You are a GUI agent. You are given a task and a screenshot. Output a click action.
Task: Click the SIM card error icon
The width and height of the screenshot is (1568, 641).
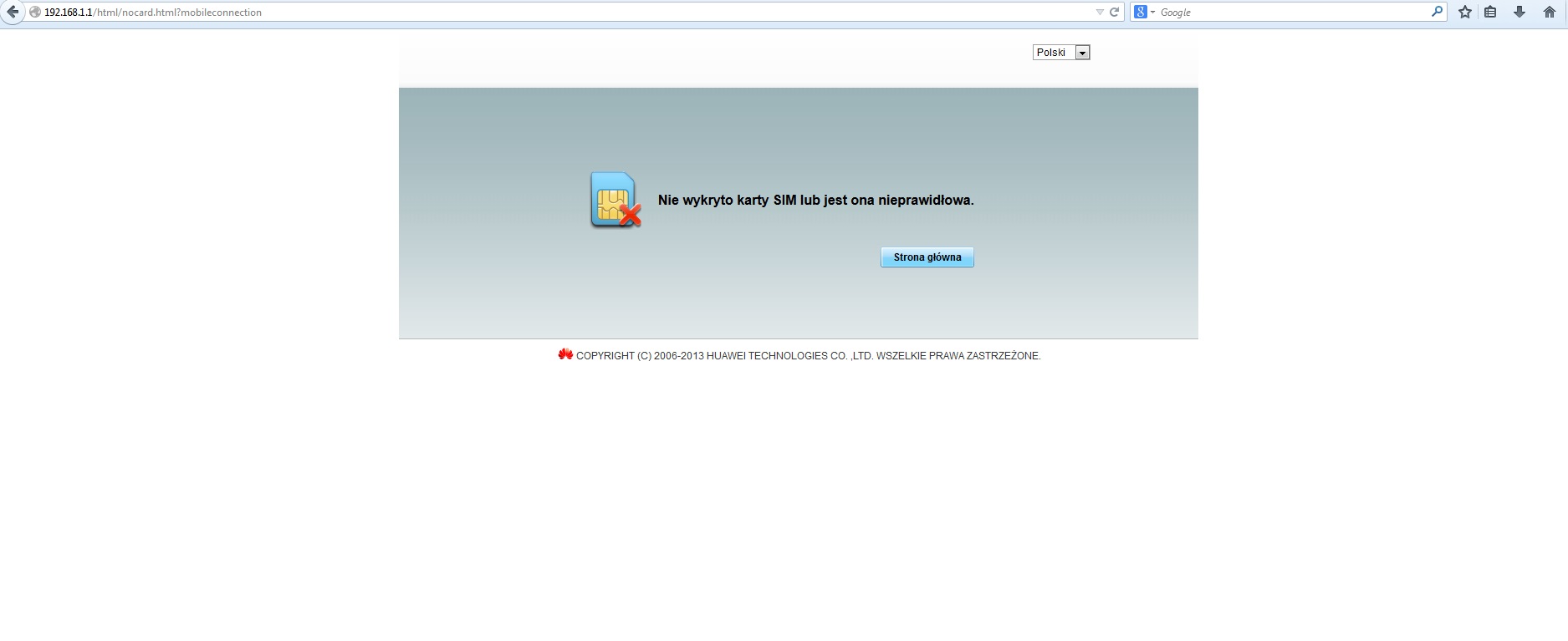point(615,201)
